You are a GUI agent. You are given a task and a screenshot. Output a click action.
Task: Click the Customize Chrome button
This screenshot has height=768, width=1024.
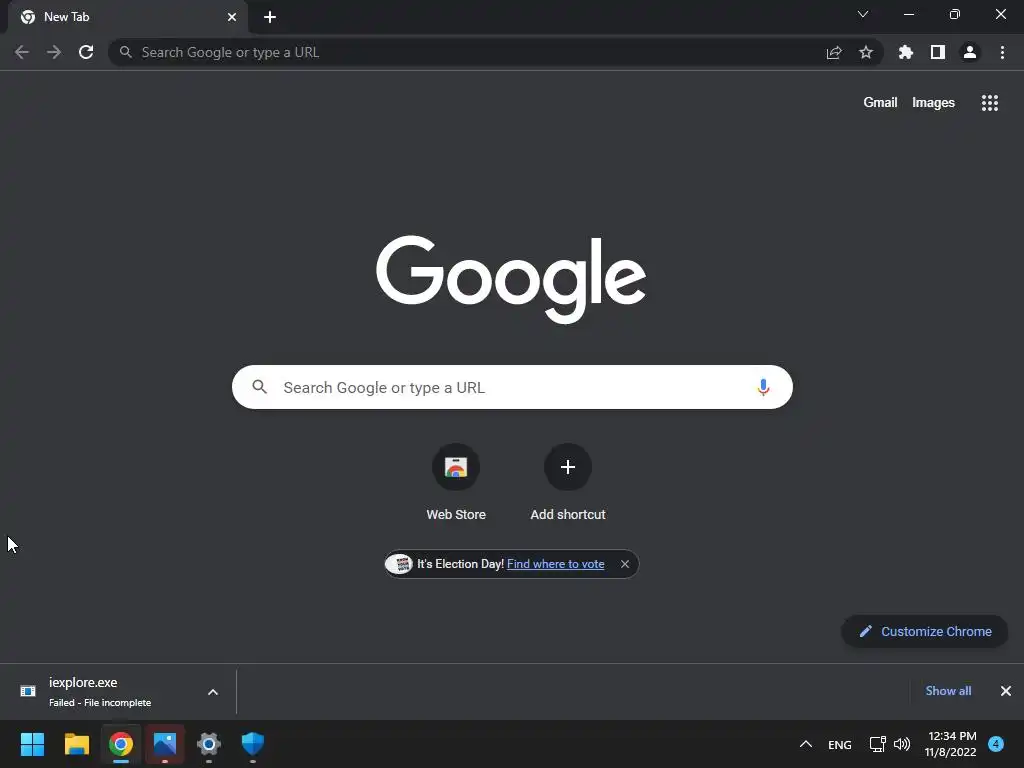coord(925,632)
